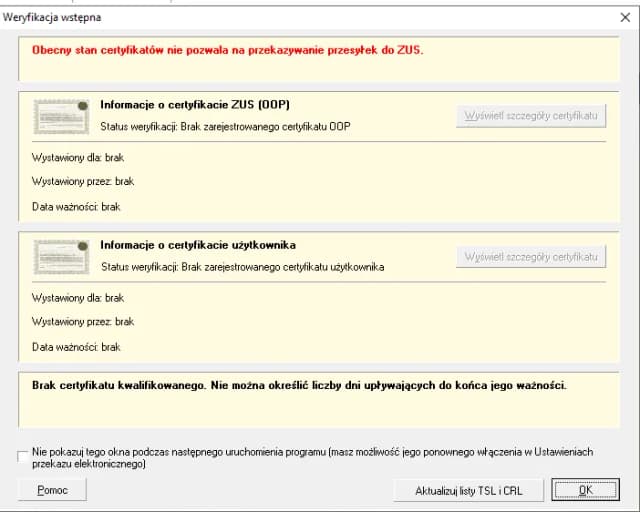Image resolution: width=640 pixels, height=512 pixels.
Task: Select the red certificate status warning text
Action: (x=227, y=50)
